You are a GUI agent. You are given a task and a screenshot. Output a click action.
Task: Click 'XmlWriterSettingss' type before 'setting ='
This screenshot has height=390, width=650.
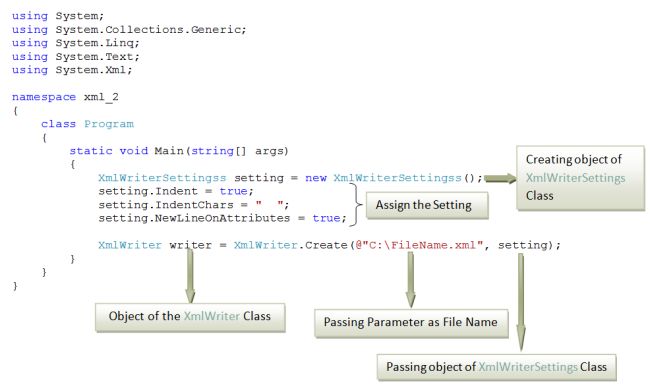(162, 178)
